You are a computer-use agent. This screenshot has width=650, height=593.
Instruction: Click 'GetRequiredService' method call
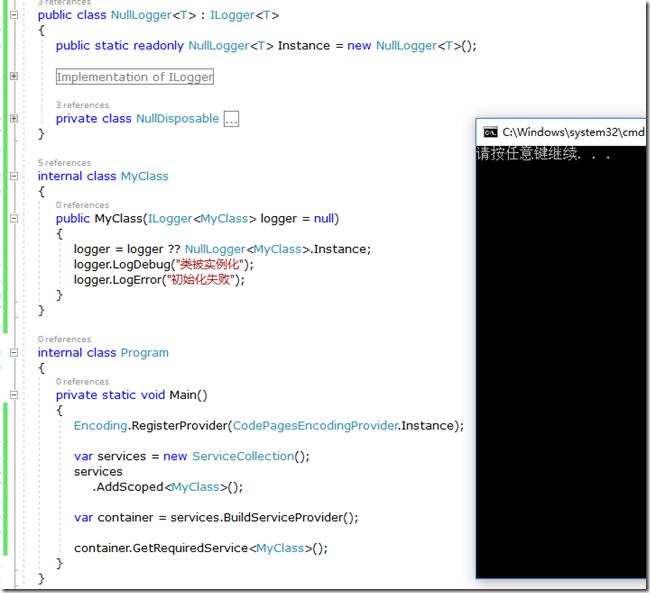[x=190, y=548]
